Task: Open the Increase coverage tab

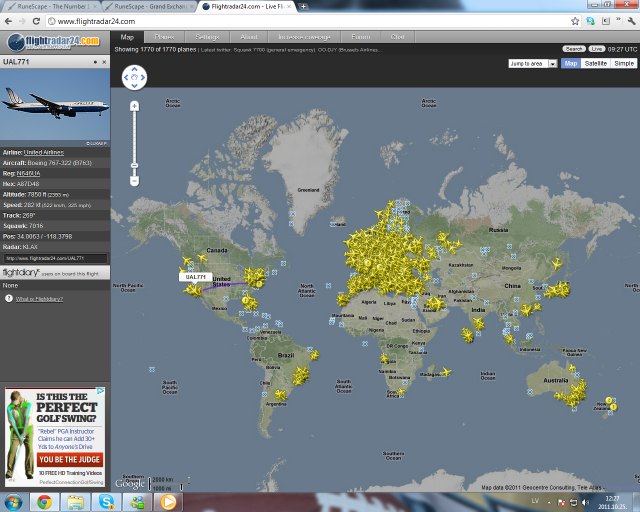Action: (x=304, y=37)
